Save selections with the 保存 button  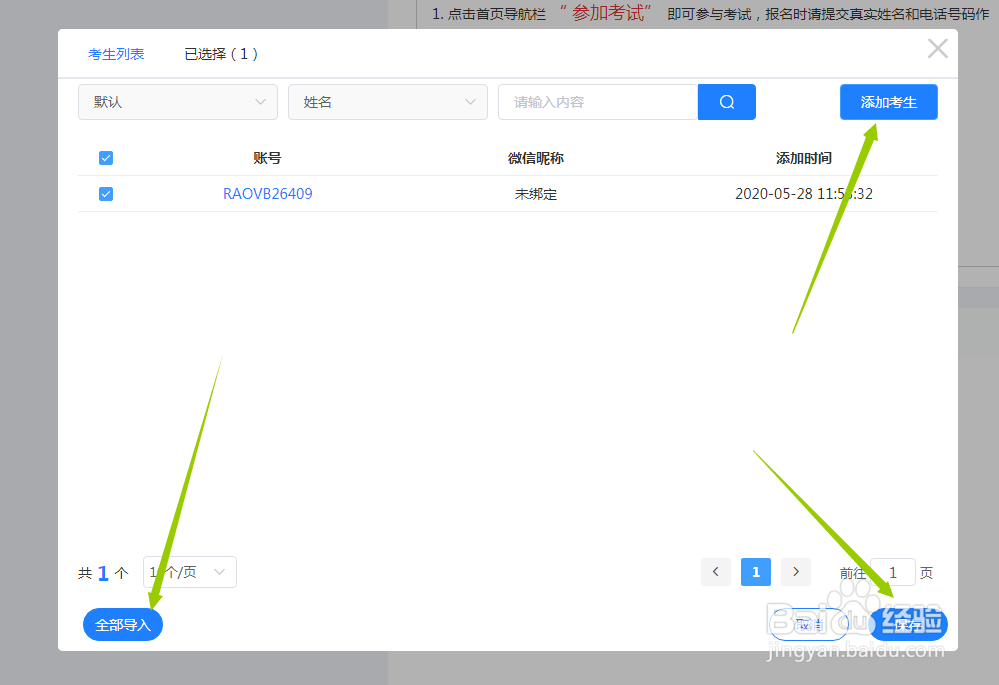pyautogui.click(x=907, y=622)
